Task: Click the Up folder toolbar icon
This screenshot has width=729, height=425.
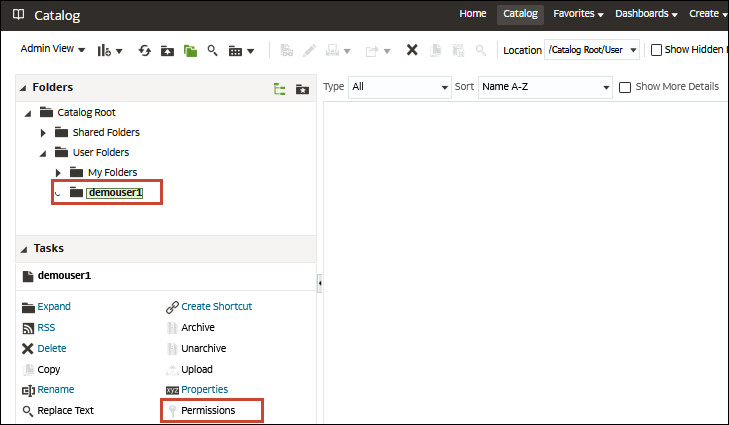Action: pos(167,51)
